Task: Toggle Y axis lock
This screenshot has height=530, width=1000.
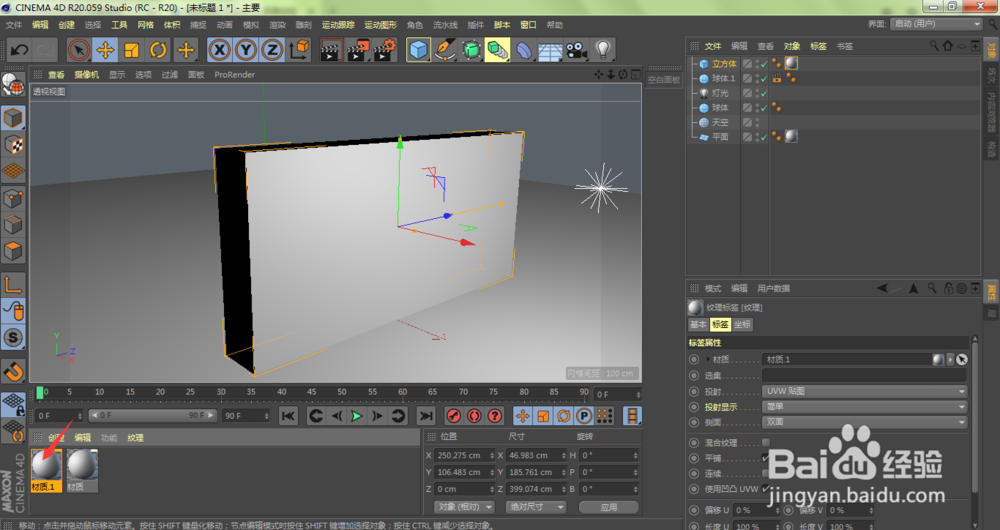Action: click(246, 50)
